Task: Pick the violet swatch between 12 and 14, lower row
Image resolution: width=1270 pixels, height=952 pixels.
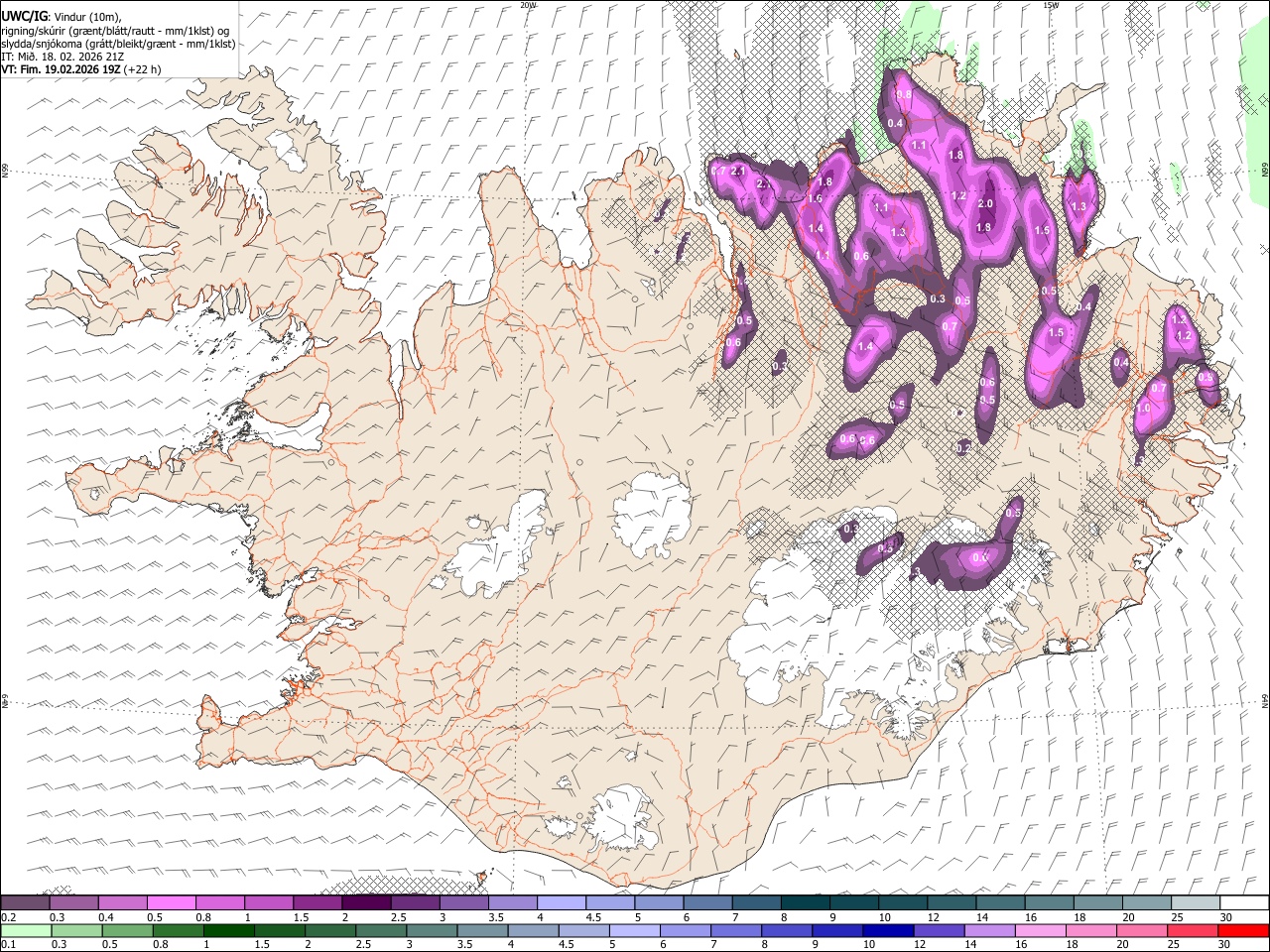Action: click(x=939, y=930)
